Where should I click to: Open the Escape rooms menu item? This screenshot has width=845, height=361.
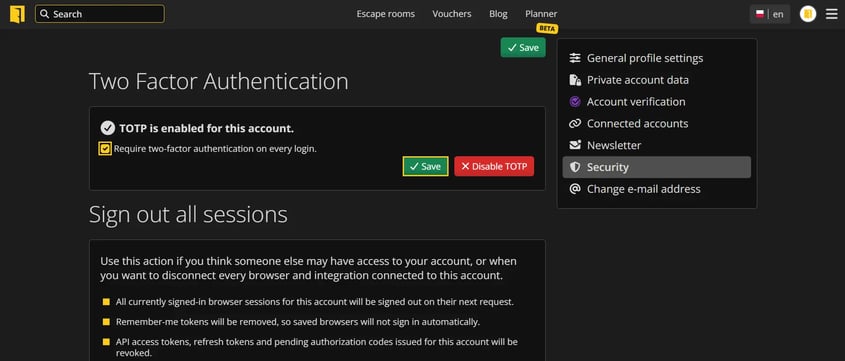coord(385,14)
